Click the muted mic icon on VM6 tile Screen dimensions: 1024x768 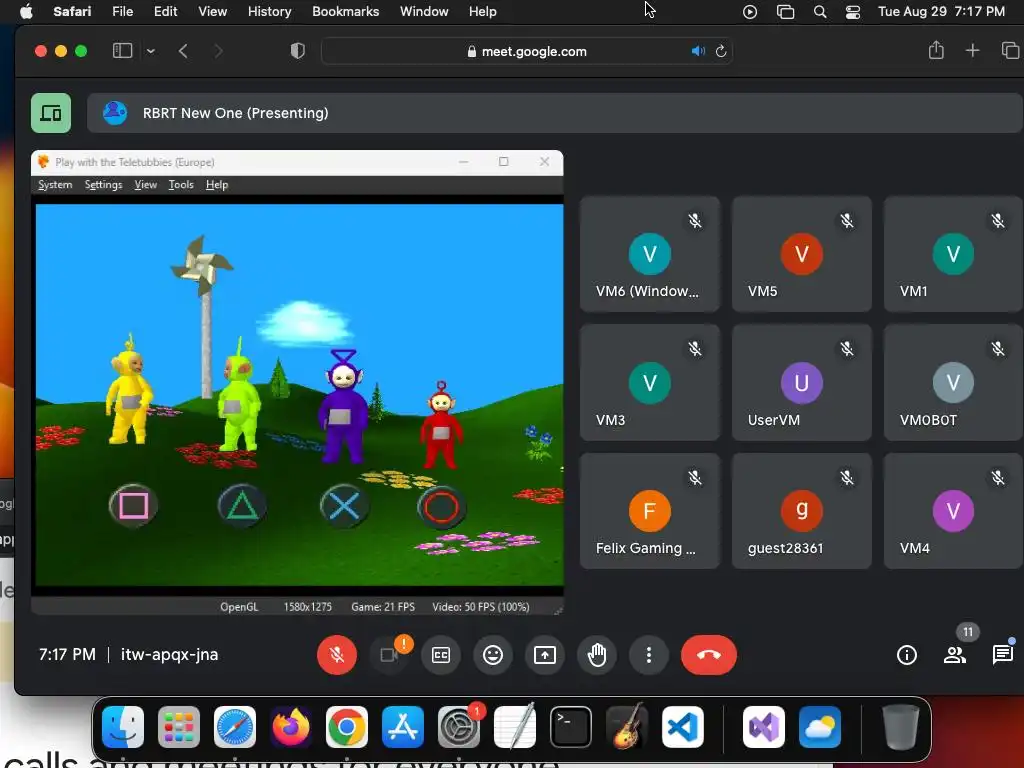(x=695, y=221)
